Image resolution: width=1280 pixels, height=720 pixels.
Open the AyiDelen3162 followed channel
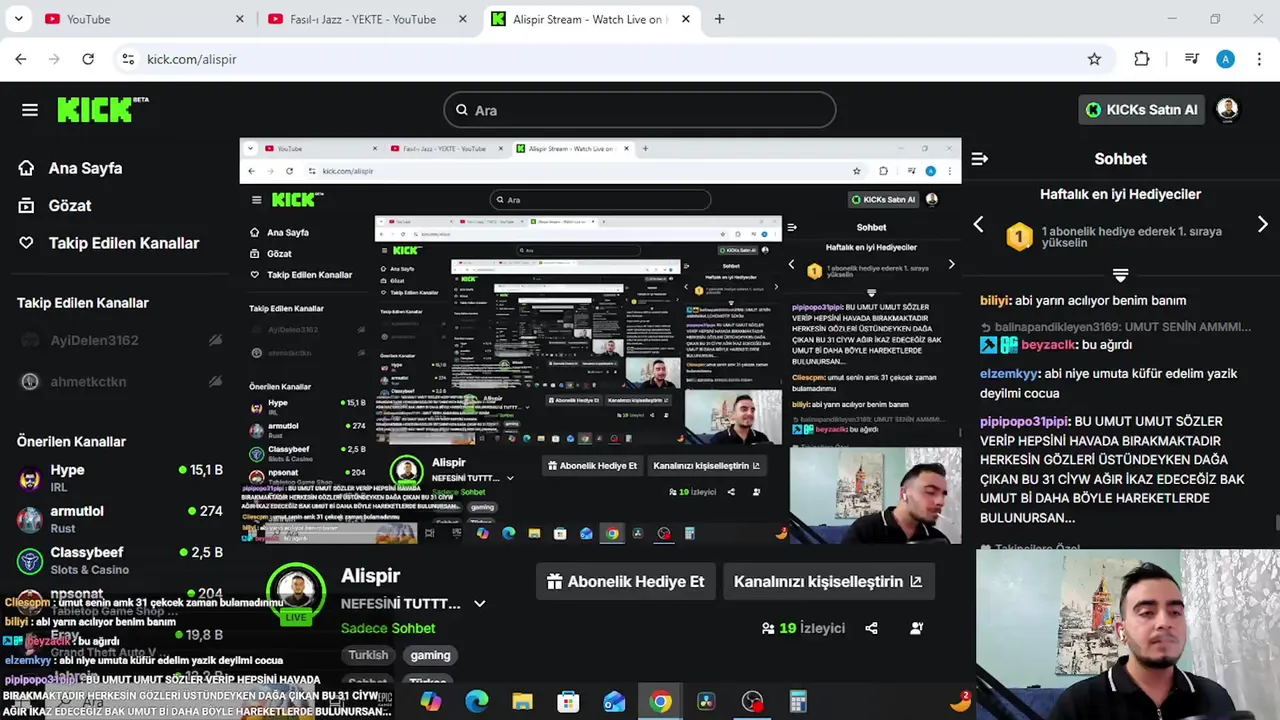point(94,340)
